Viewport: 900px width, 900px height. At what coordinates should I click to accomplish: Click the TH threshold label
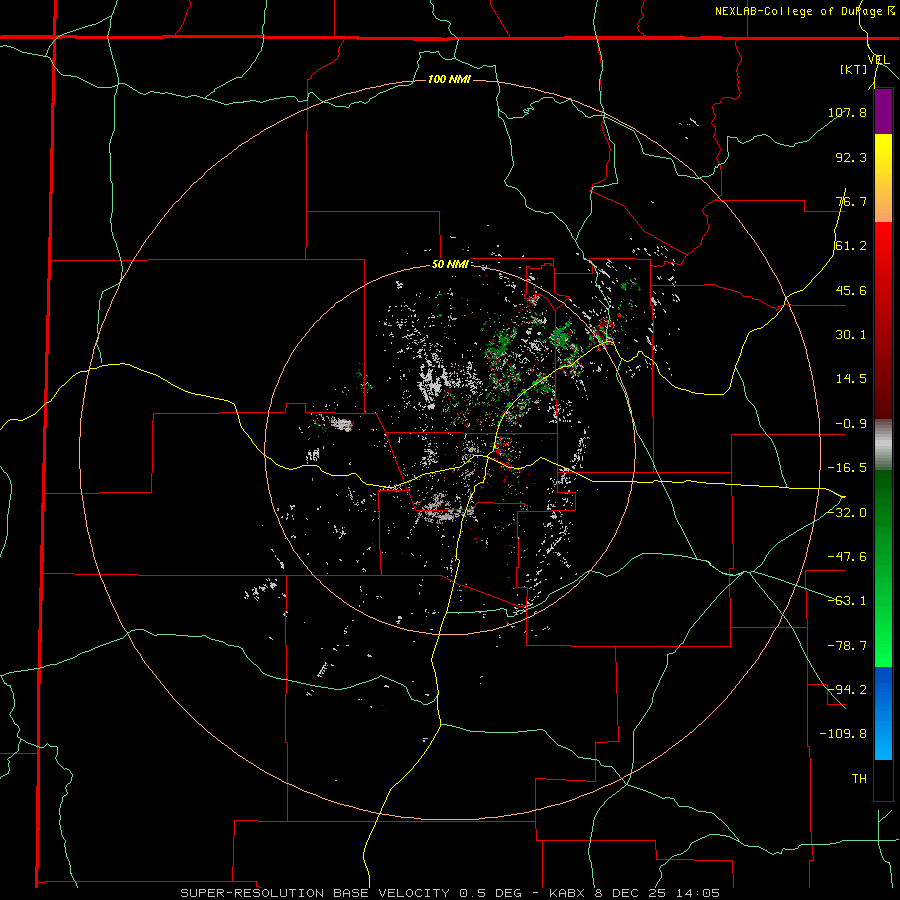(x=859, y=779)
